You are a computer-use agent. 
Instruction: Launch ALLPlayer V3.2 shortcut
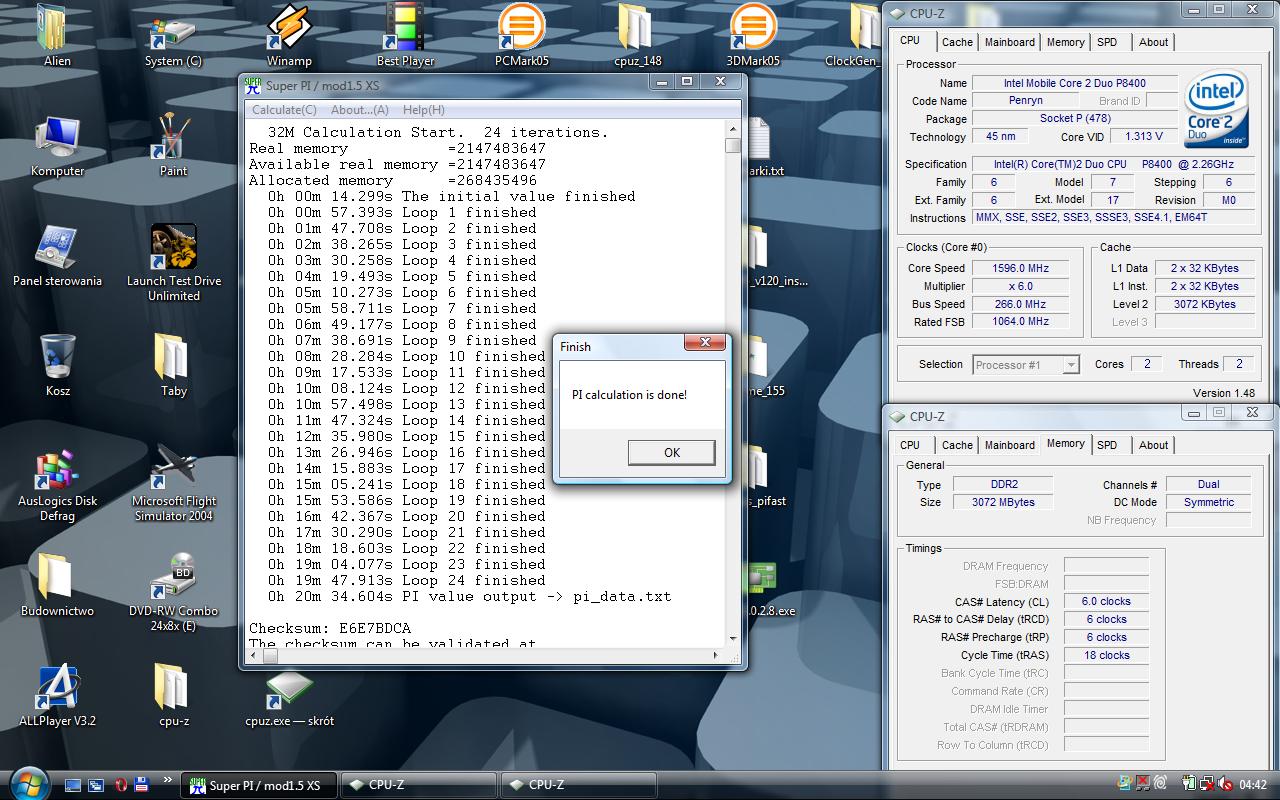coord(58,696)
